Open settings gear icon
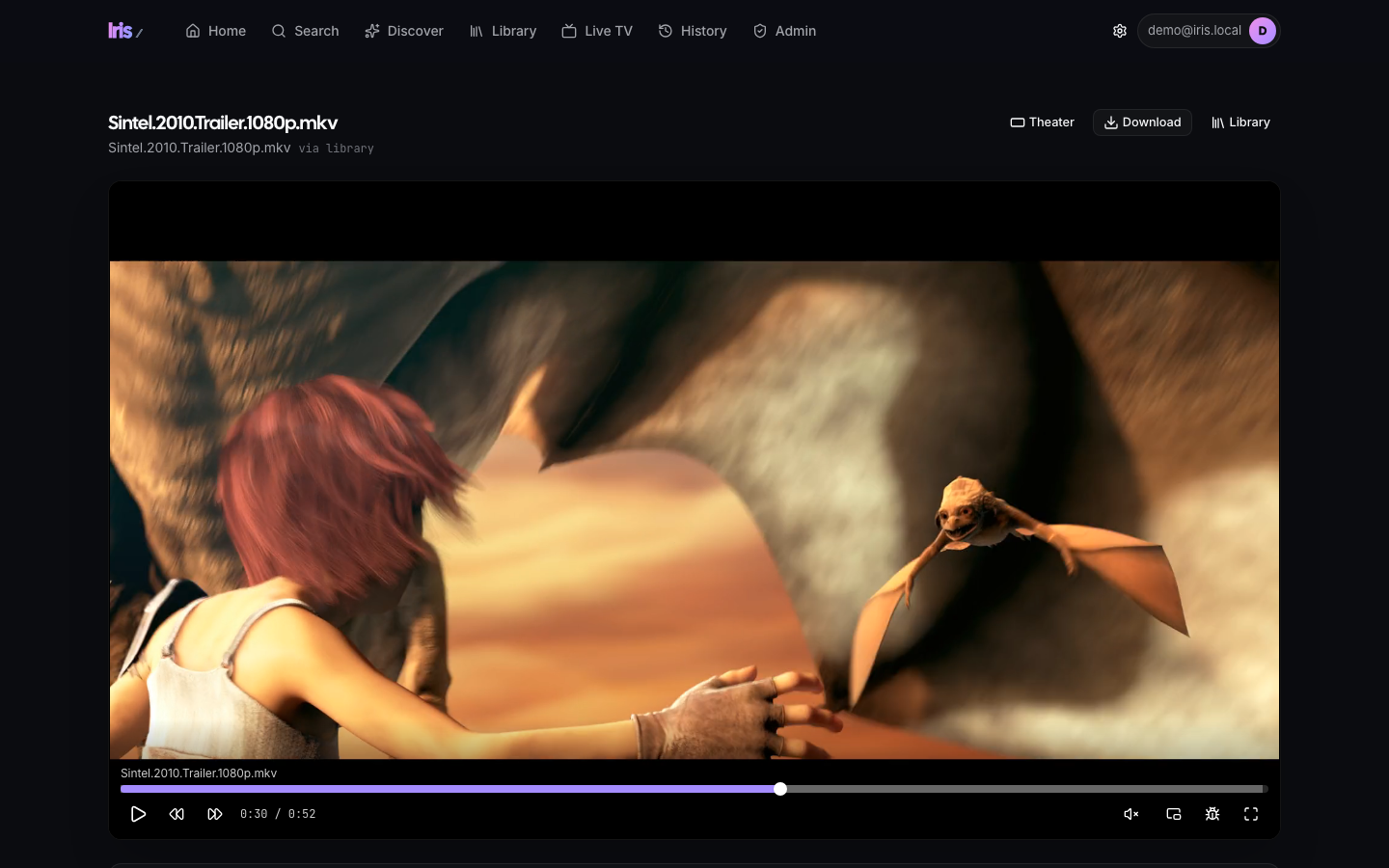Image resolution: width=1389 pixels, height=868 pixels. tap(1120, 31)
